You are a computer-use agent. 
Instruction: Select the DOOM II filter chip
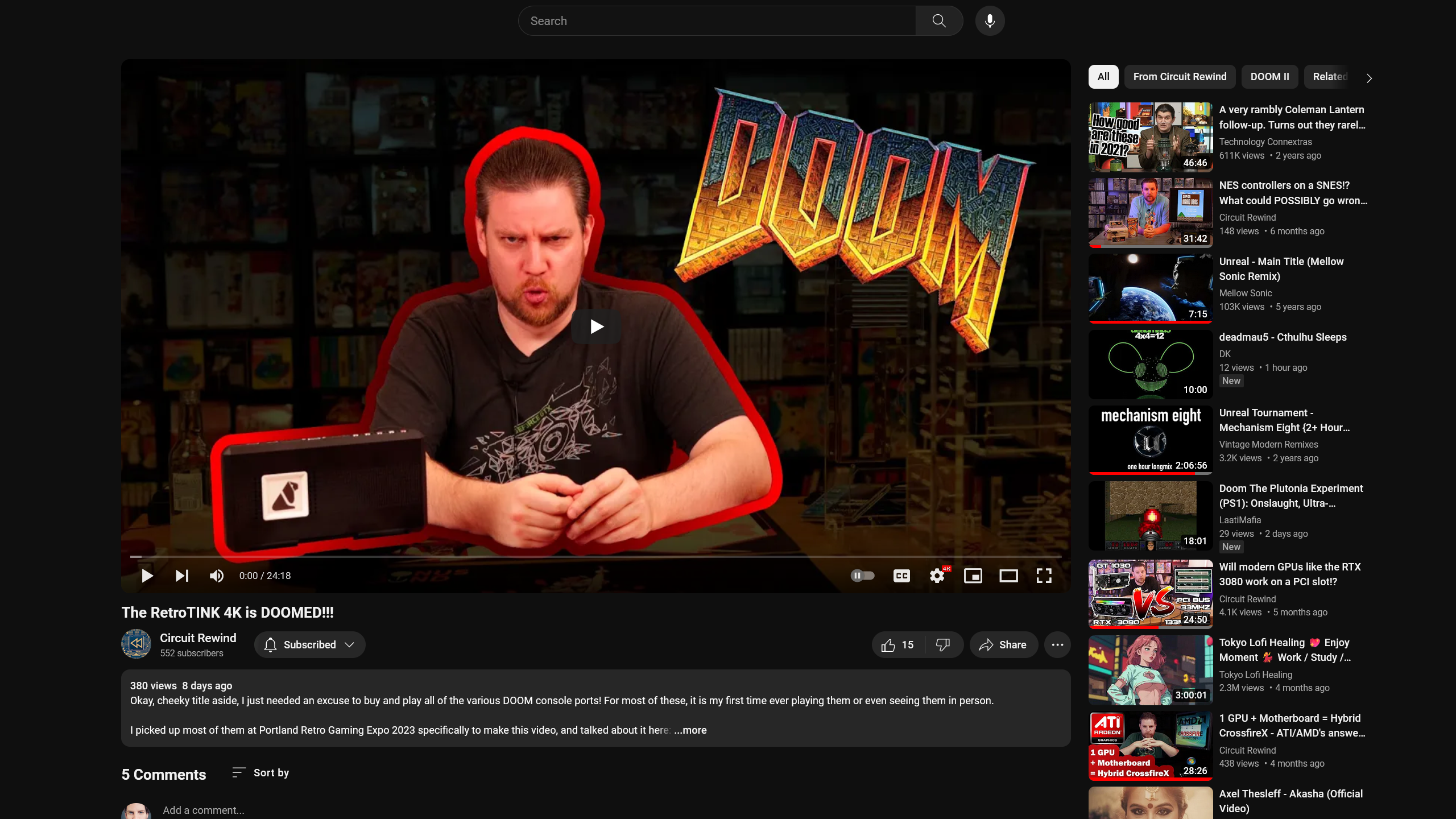click(1269, 77)
